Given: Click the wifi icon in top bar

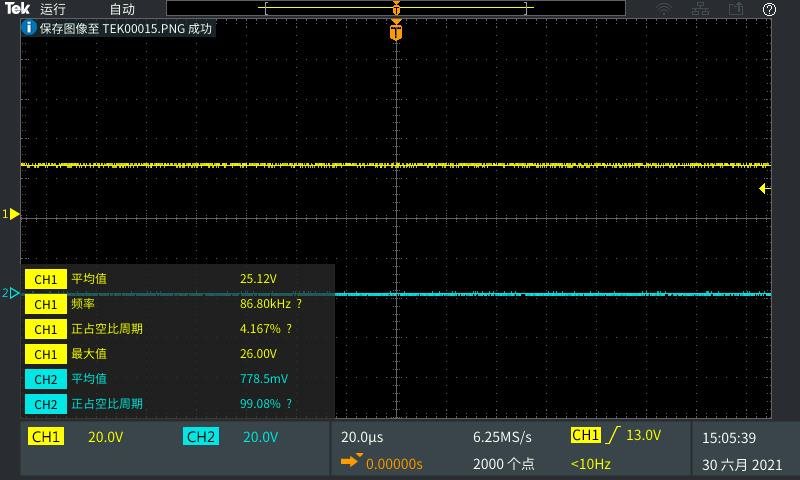Looking at the screenshot, I should click(664, 9).
